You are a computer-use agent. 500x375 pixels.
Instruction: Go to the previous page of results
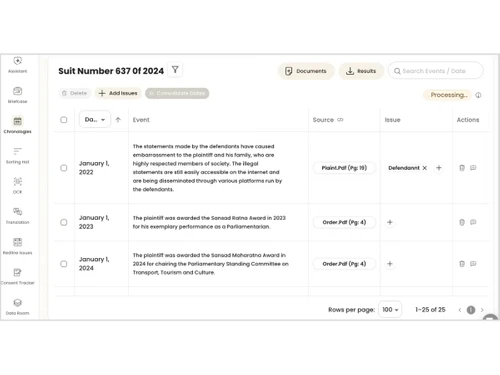coord(460,310)
